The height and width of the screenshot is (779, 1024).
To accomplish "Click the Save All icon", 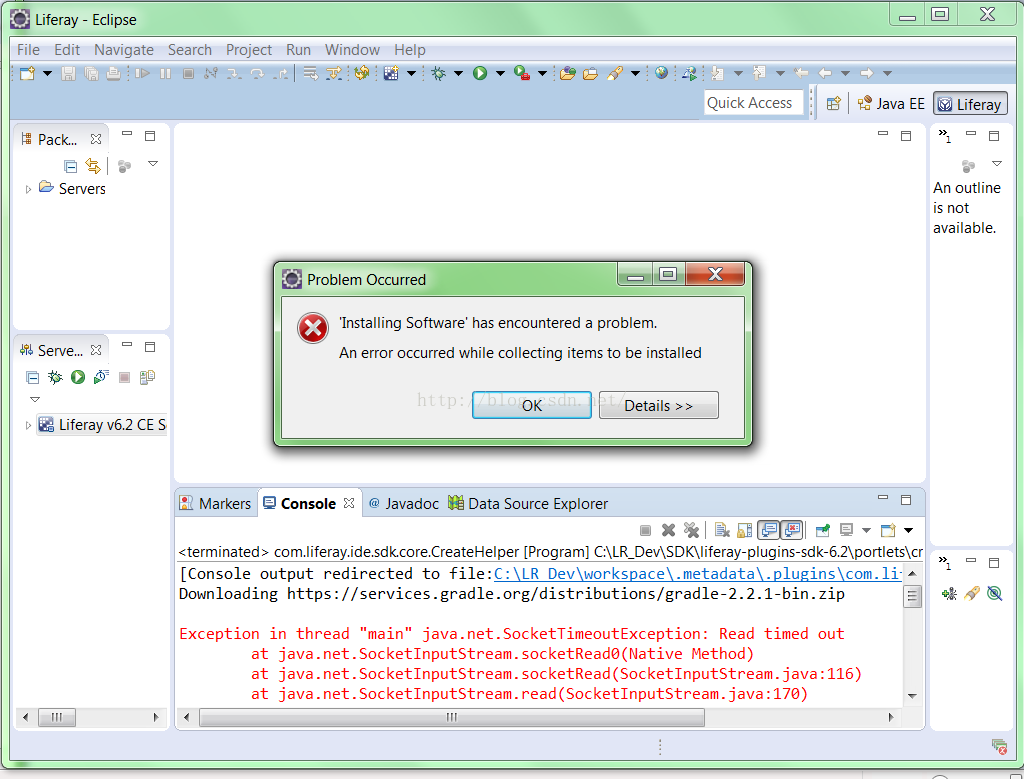I will click(91, 73).
